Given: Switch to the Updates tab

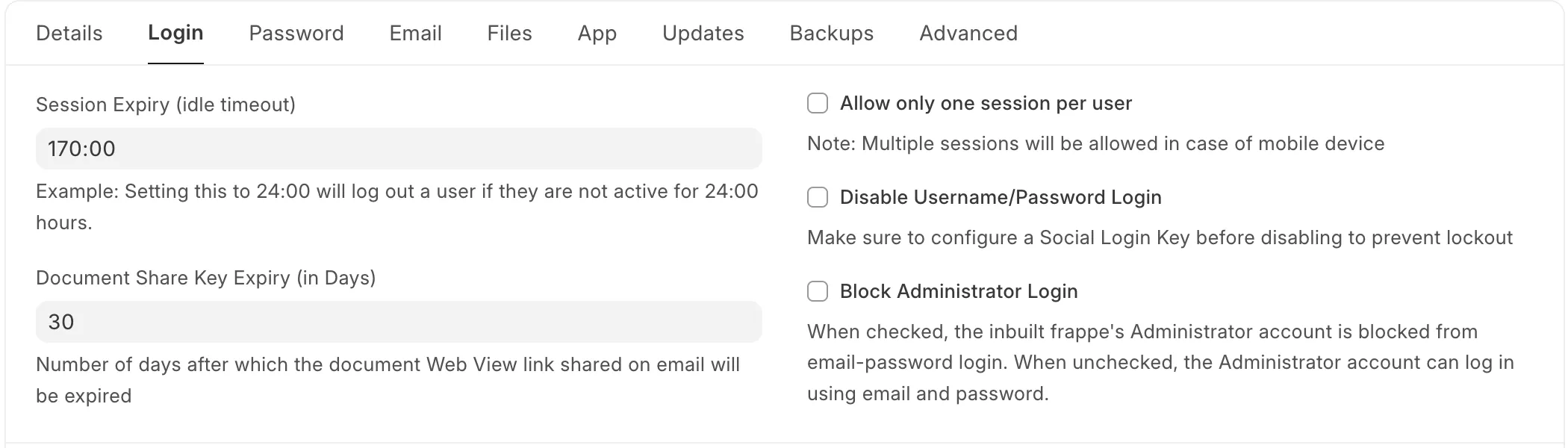Looking at the screenshot, I should [702, 34].
